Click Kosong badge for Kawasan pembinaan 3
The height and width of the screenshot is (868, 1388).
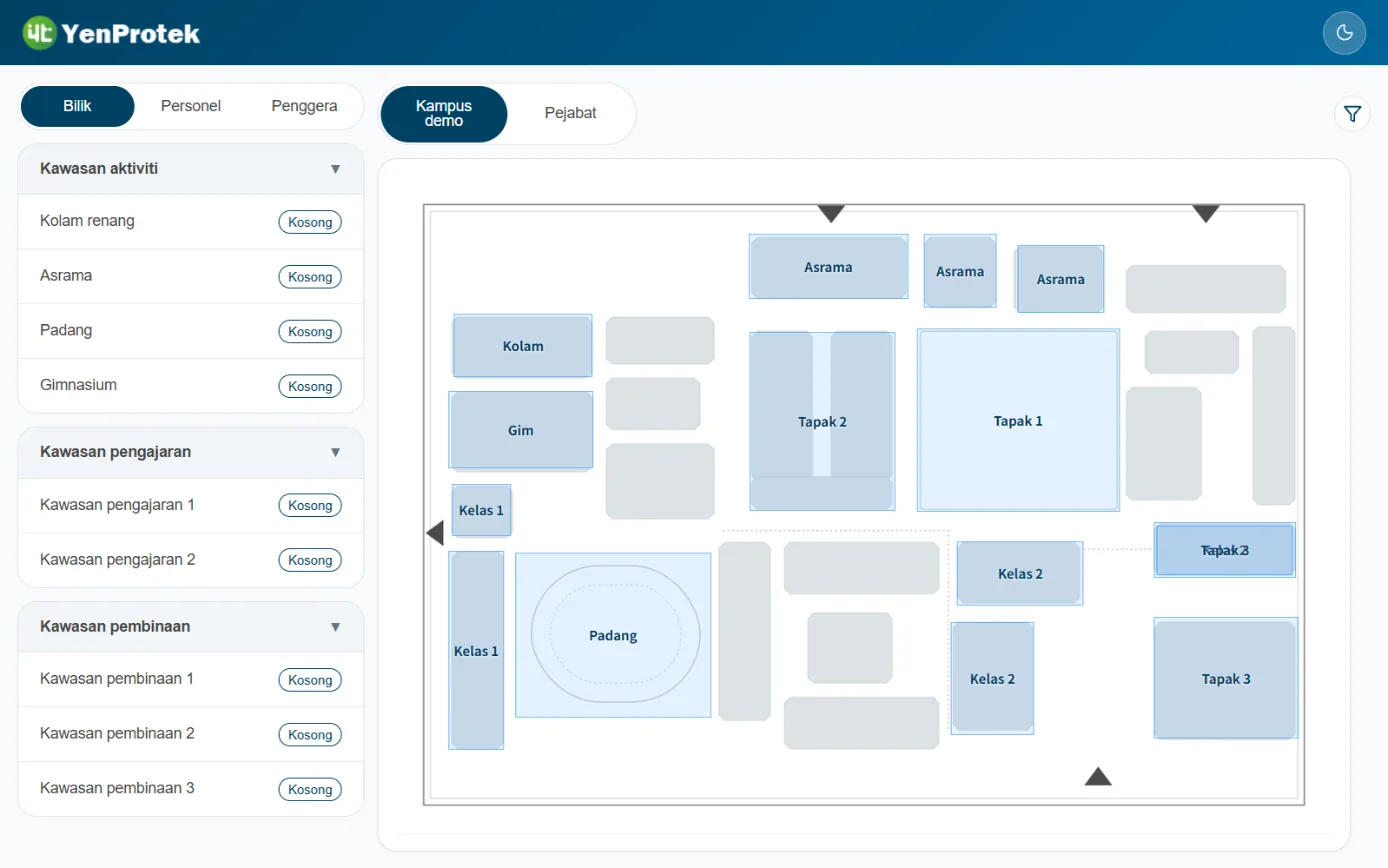pos(310,789)
